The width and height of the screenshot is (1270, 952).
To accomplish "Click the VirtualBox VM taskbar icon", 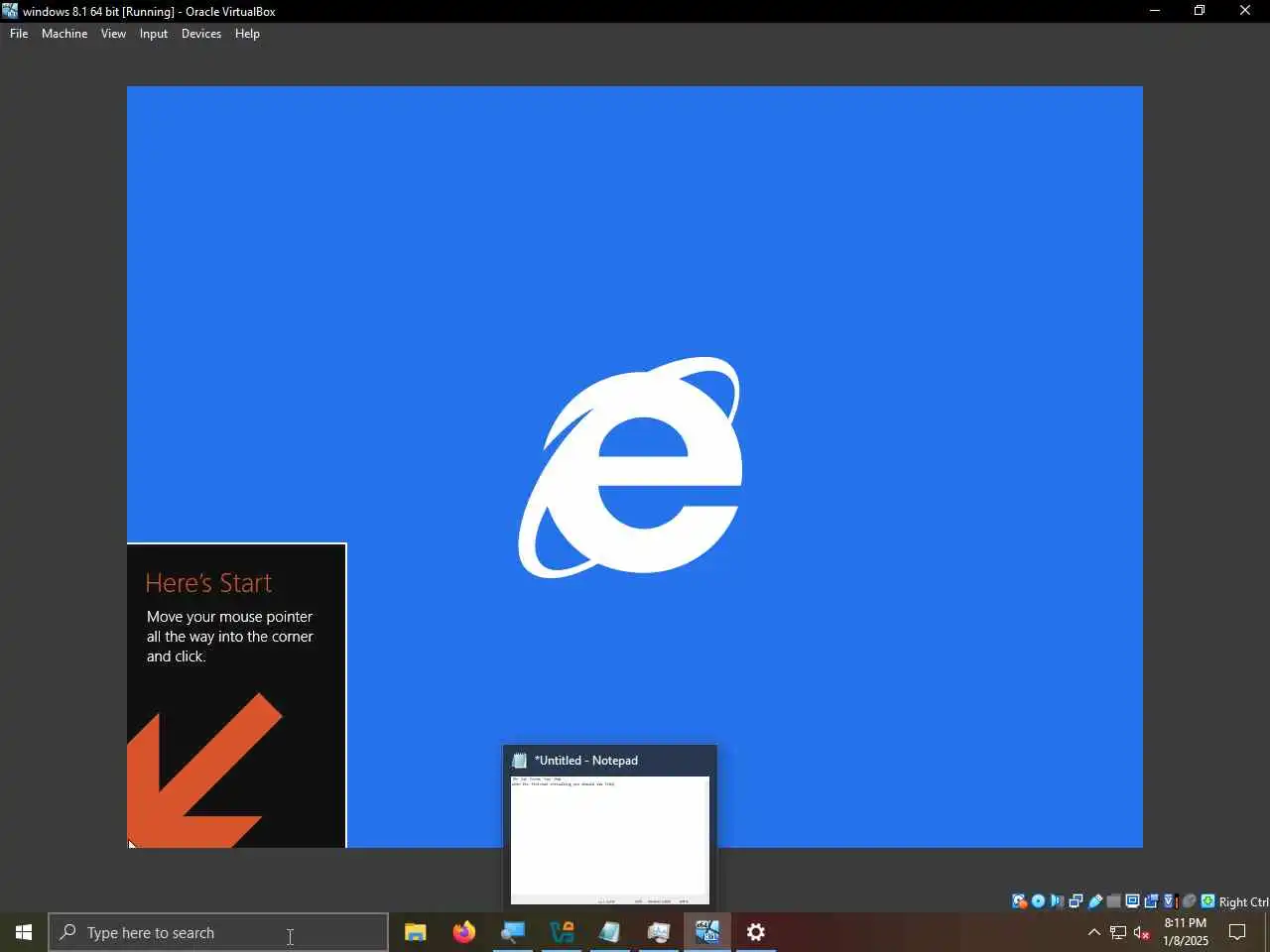I will click(x=707, y=932).
